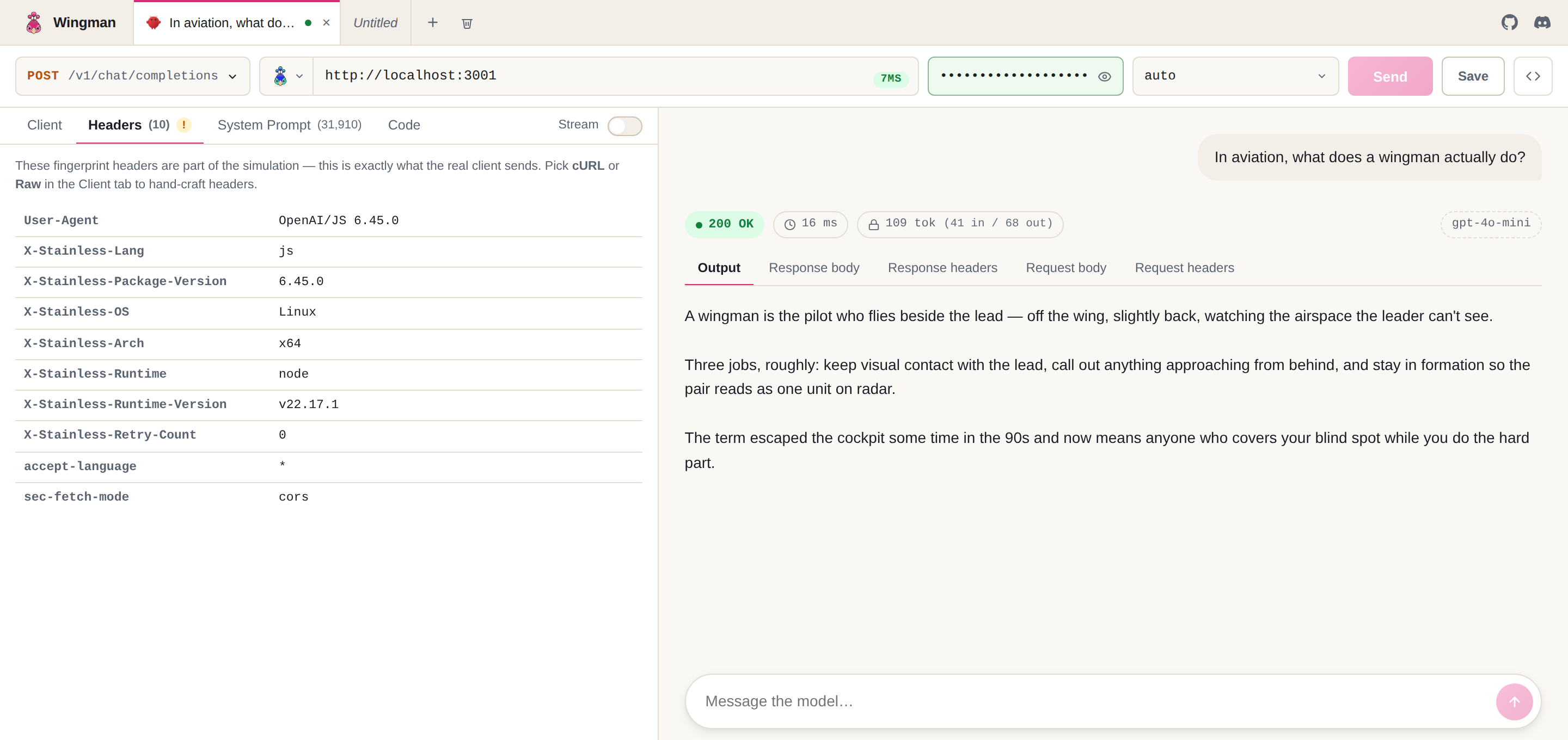The height and width of the screenshot is (740, 1568).
Task: Open the Response body tab
Action: click(x=814, y=268)
